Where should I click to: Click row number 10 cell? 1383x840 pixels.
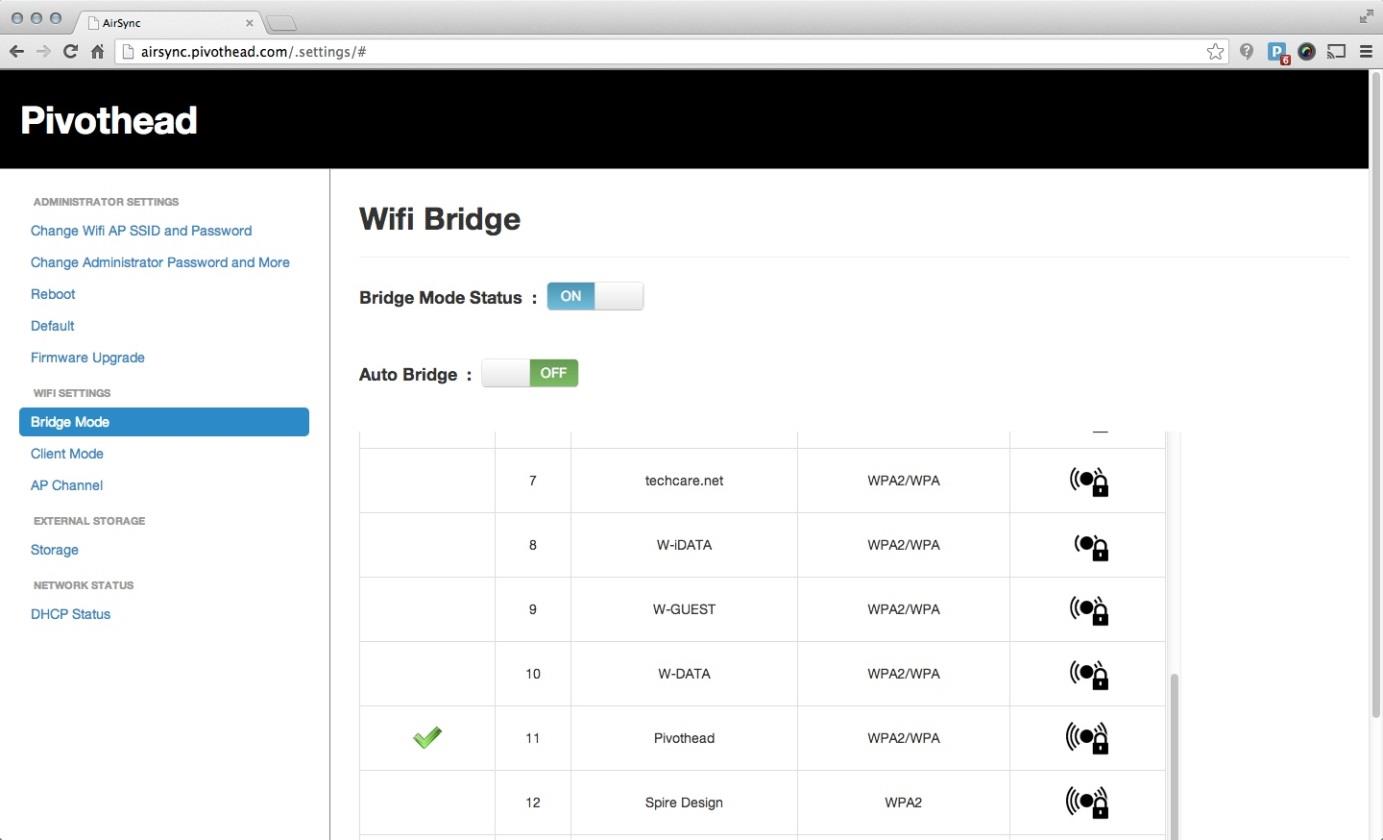[533, 674]
